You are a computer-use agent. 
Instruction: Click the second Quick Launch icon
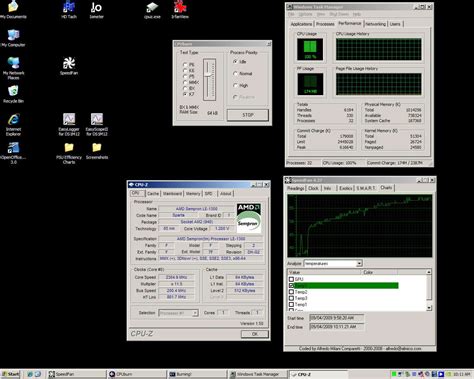pyautogui.click(x=37, y=374)
